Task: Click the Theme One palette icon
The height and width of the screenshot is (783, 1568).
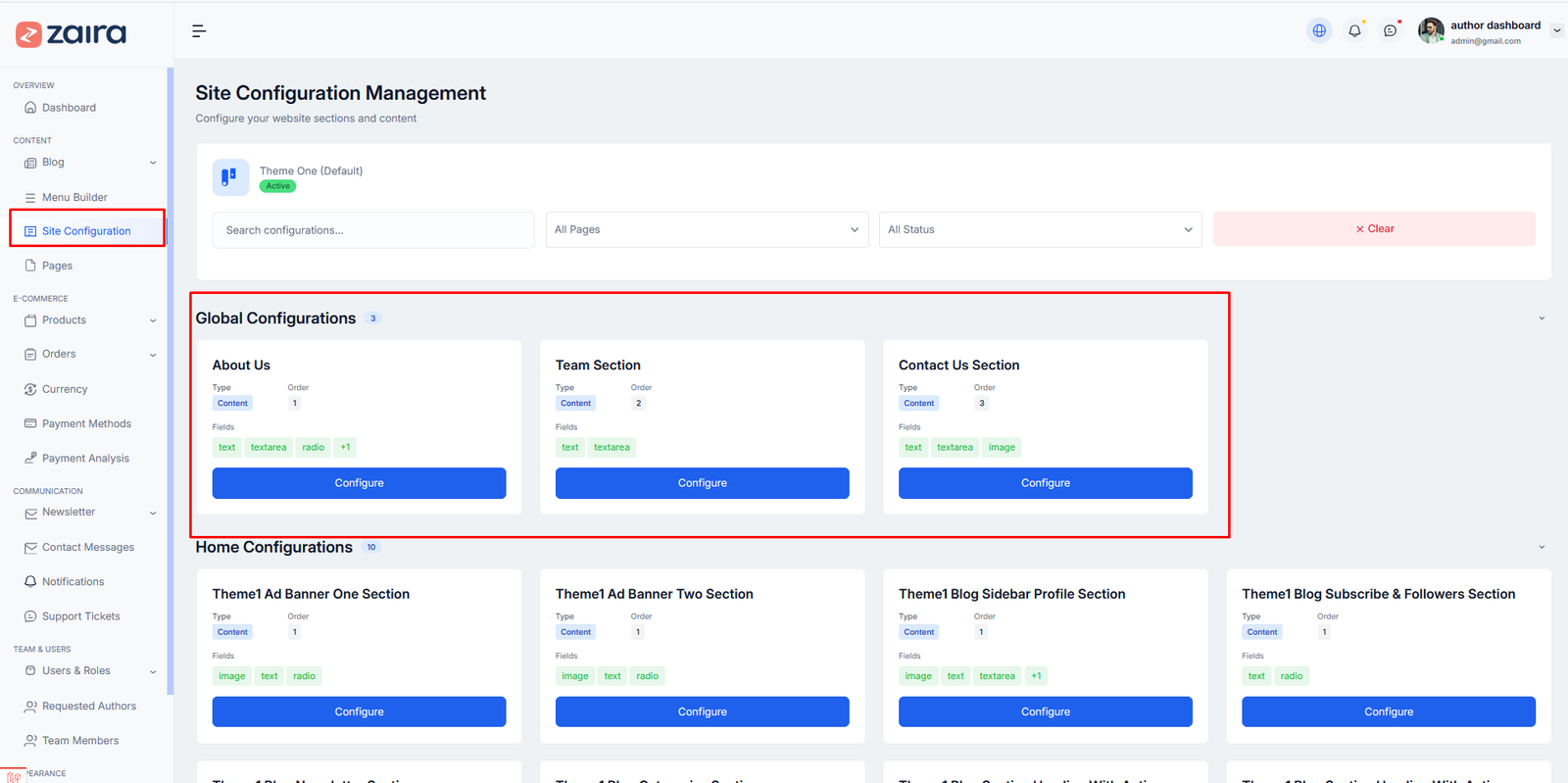Action: coord(230,177)
